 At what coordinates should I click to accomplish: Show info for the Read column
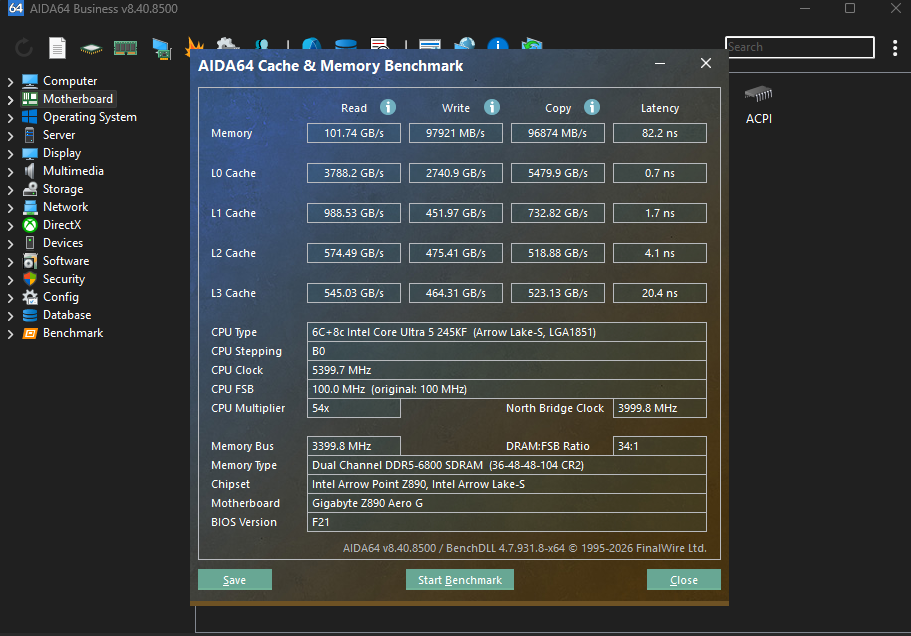tap(388, 107)
